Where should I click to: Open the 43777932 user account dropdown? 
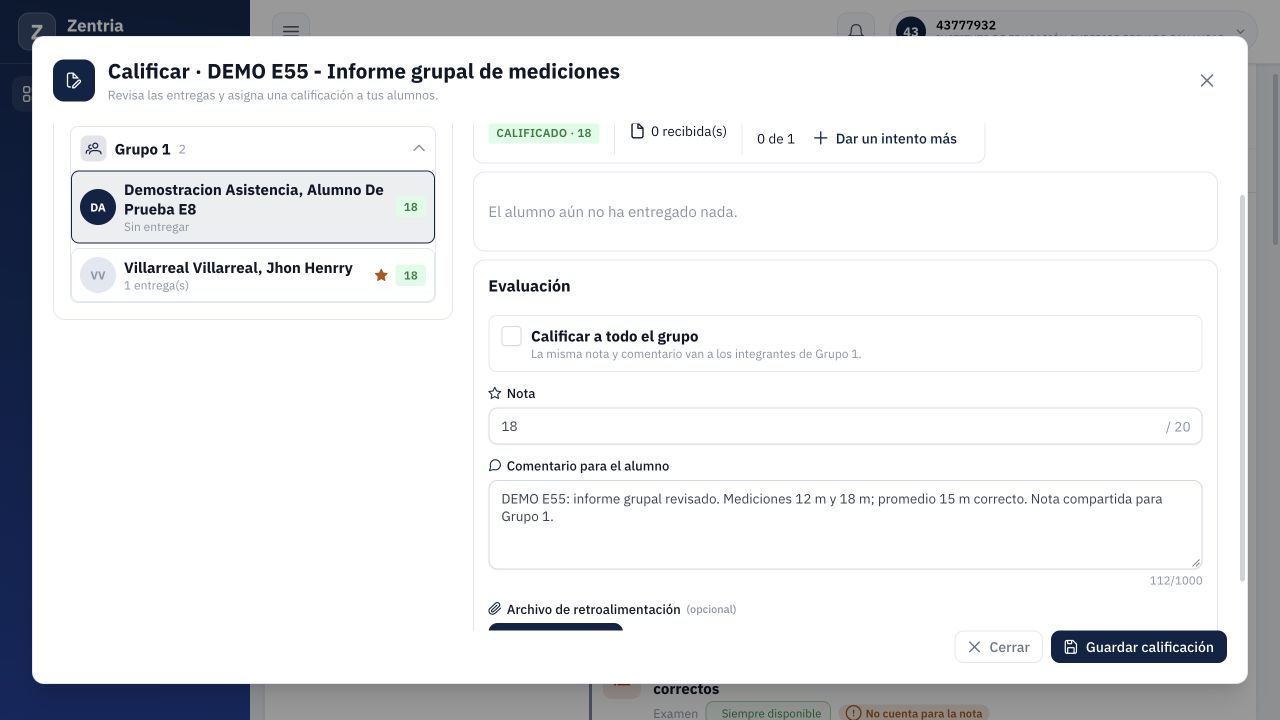(x=1073, y=30)
